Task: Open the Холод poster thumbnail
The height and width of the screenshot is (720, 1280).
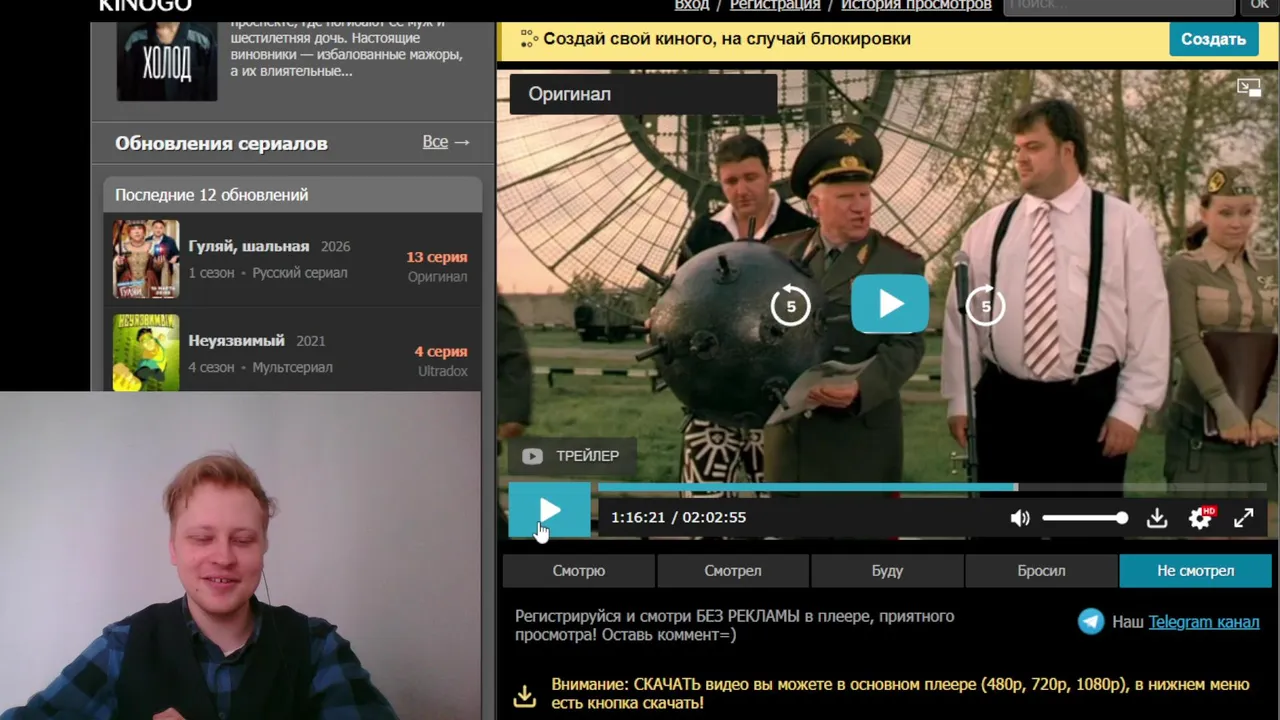Action: pyautogui.click(x=167, y=61)
